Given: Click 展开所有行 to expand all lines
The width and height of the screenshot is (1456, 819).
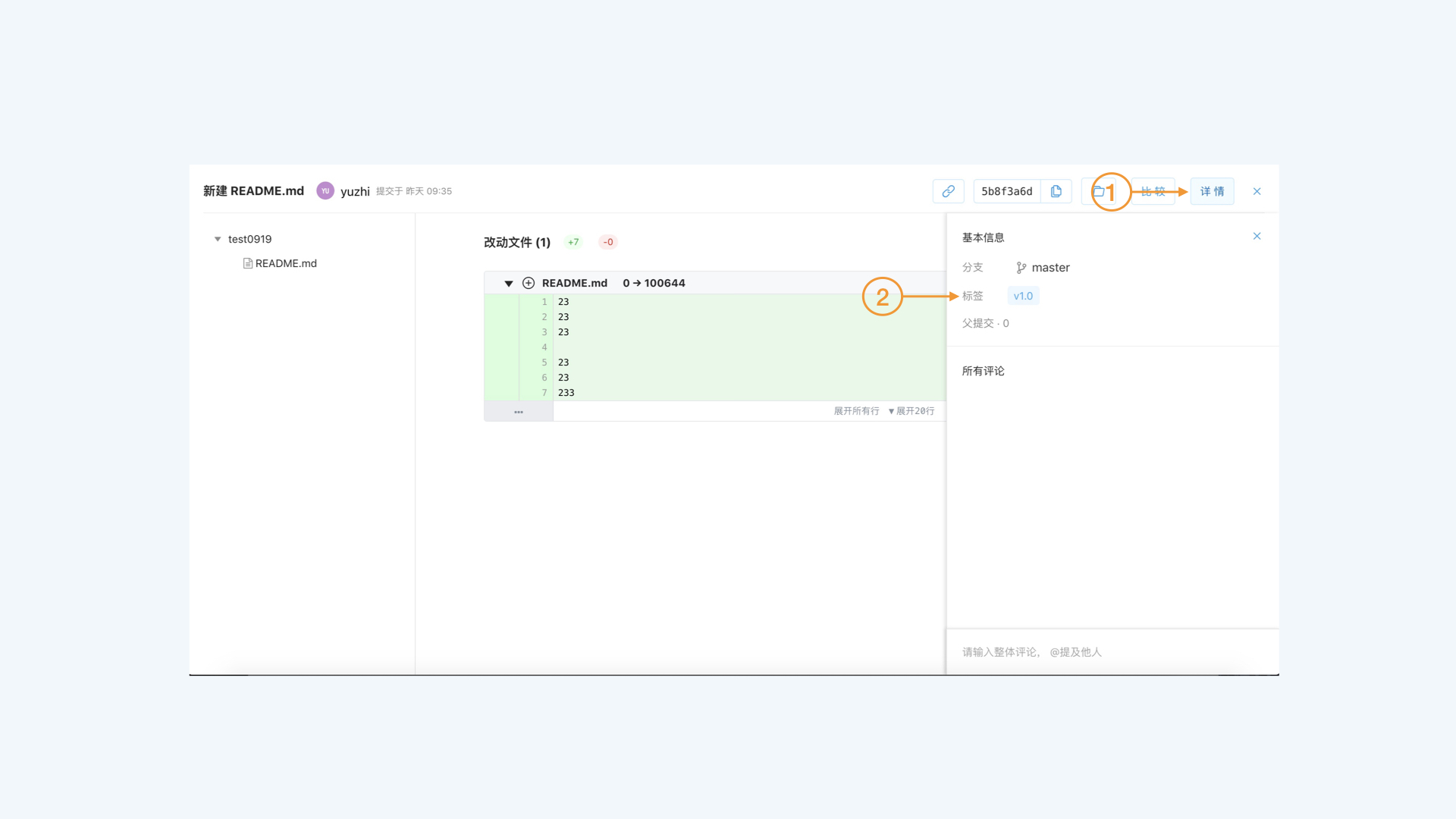Looking at the screenshot, I should pos(856,411).
